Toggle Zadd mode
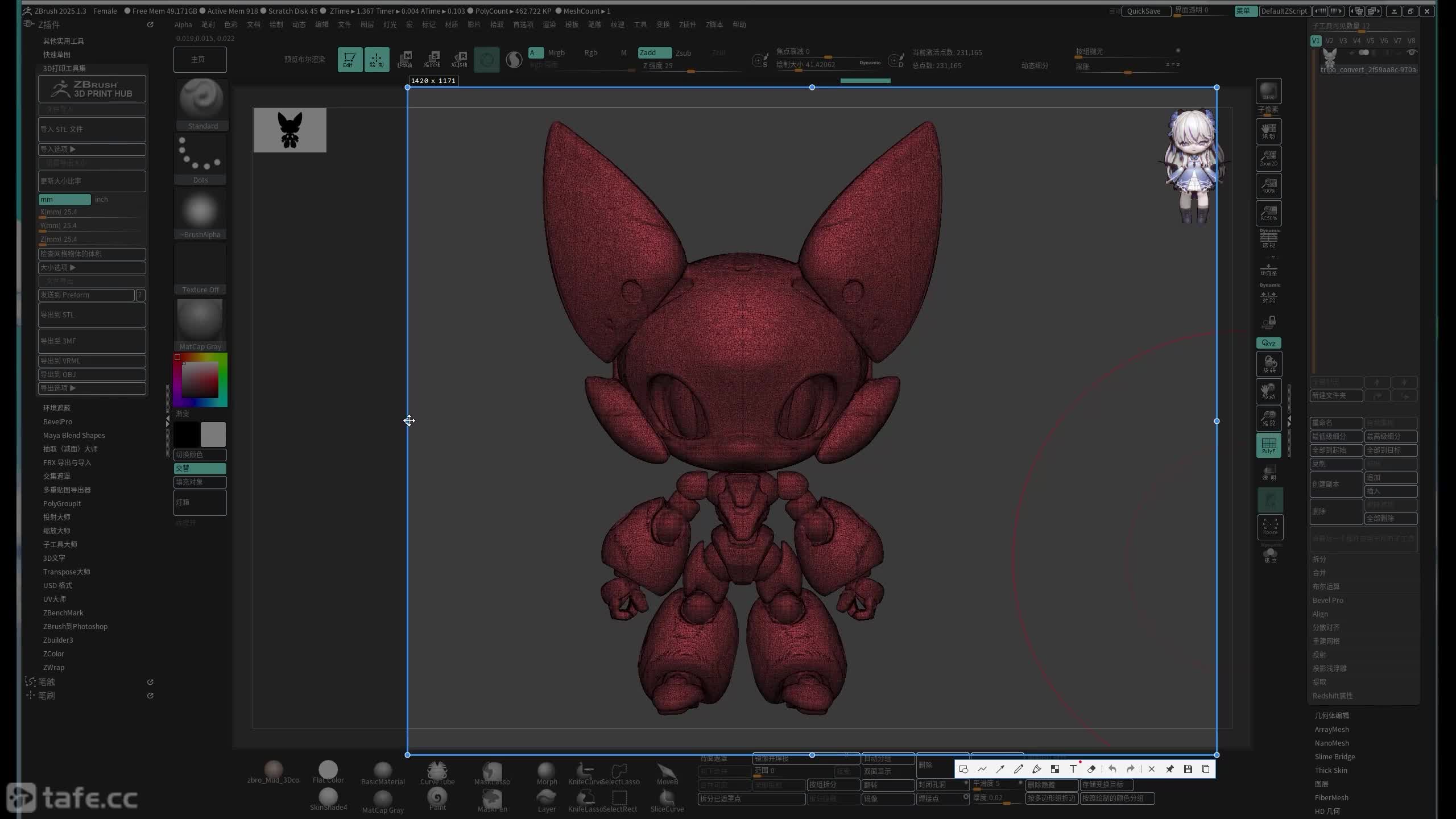 (x=655, y=53)
